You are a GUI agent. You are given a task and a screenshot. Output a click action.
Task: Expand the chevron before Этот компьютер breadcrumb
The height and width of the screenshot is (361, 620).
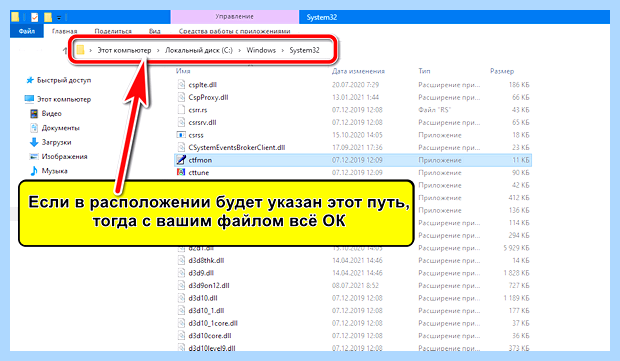(x=91, y=50)
